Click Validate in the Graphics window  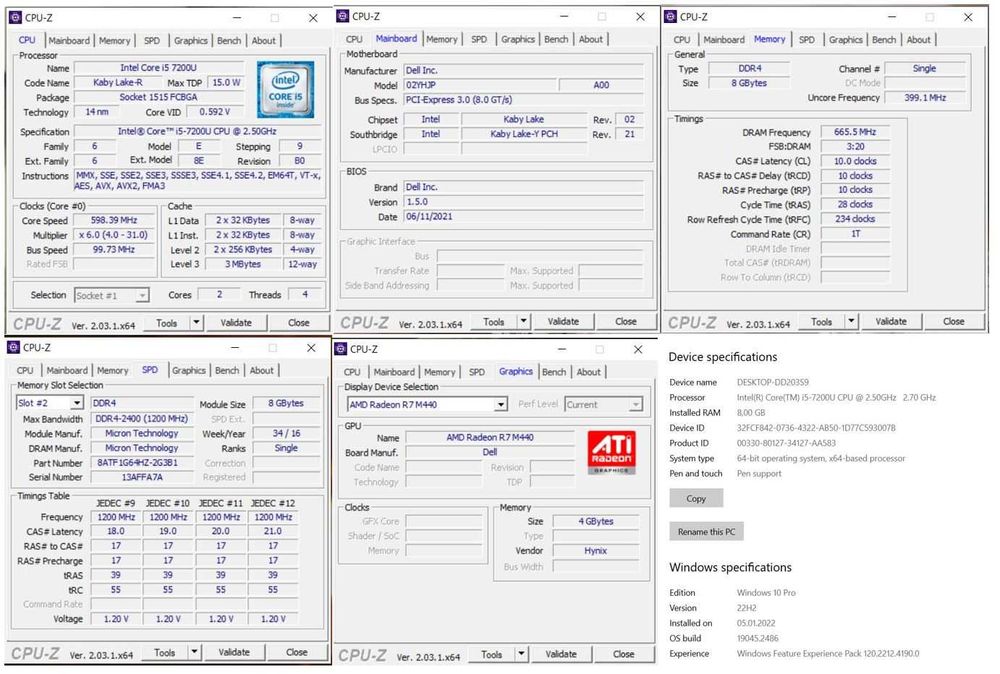click(561, 654)
